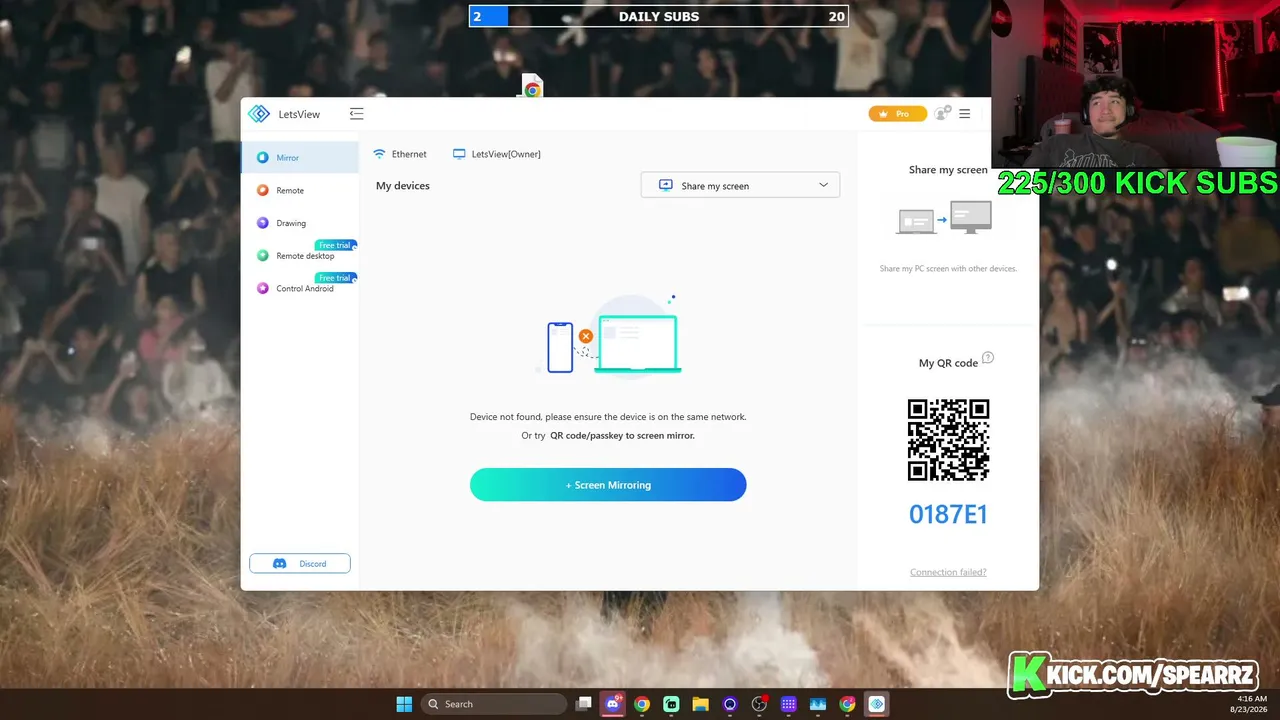Click the Free trial badge above Control Android
Image resolution: width=1280 pixels, height=720 pixels.
click(336, 278)
